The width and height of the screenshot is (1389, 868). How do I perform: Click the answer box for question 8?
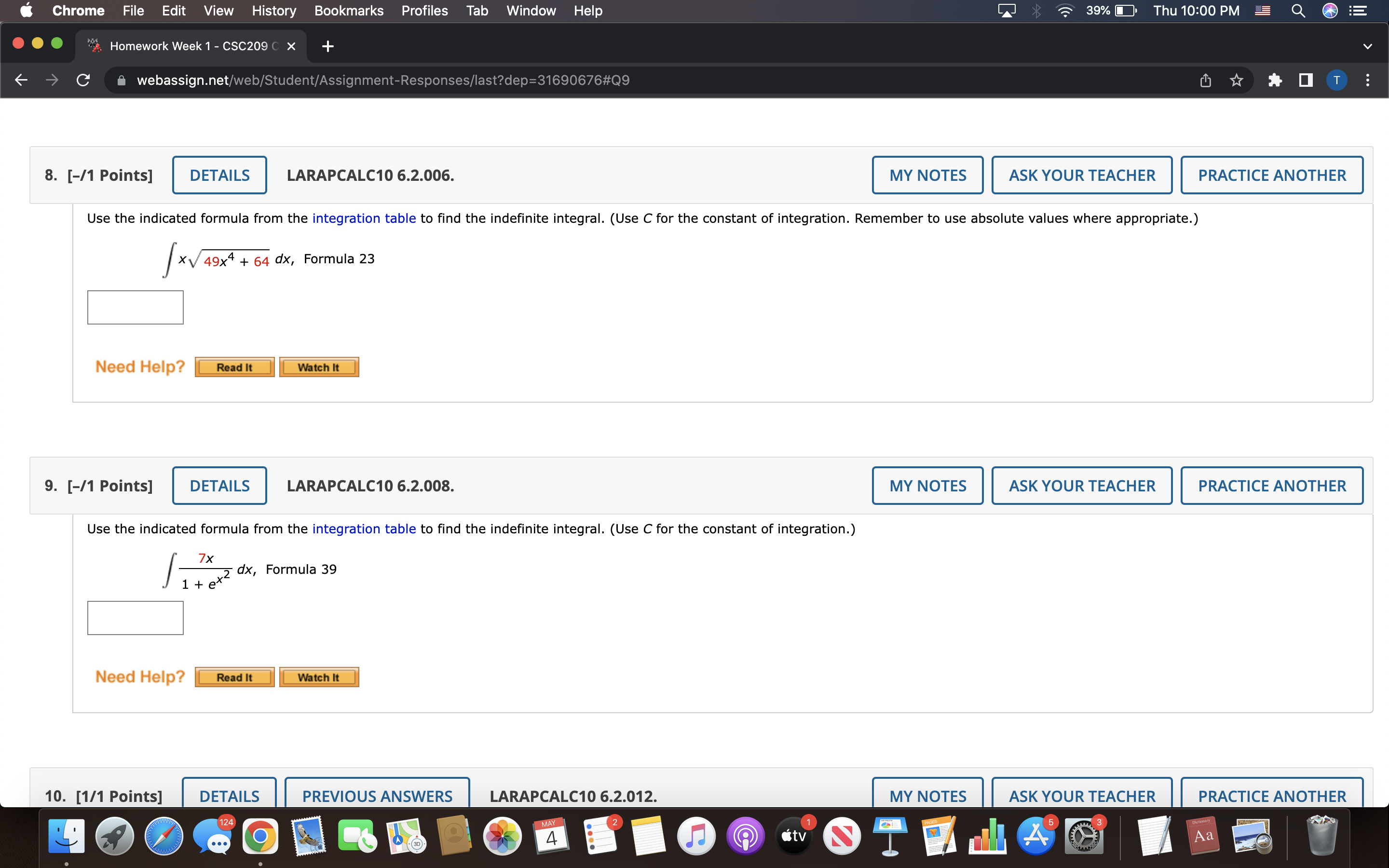coord(135,307)
